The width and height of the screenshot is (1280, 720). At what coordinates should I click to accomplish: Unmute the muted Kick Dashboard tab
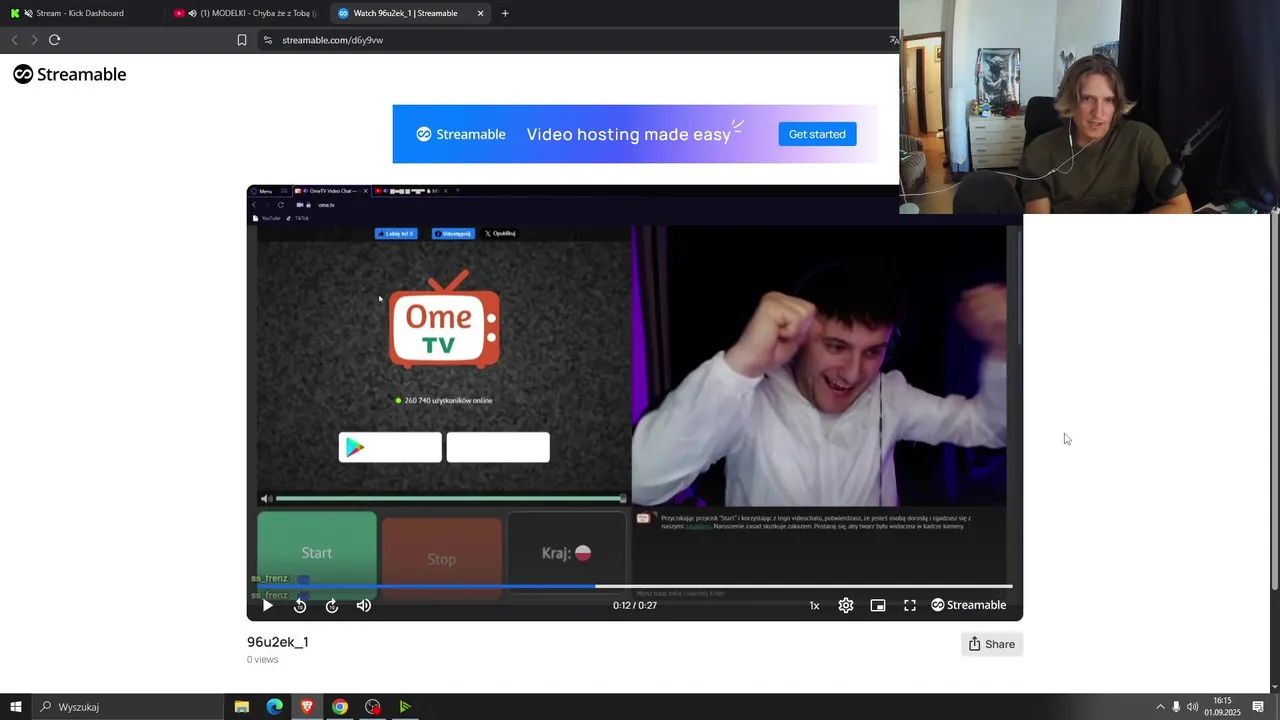(x=27, y=13)
